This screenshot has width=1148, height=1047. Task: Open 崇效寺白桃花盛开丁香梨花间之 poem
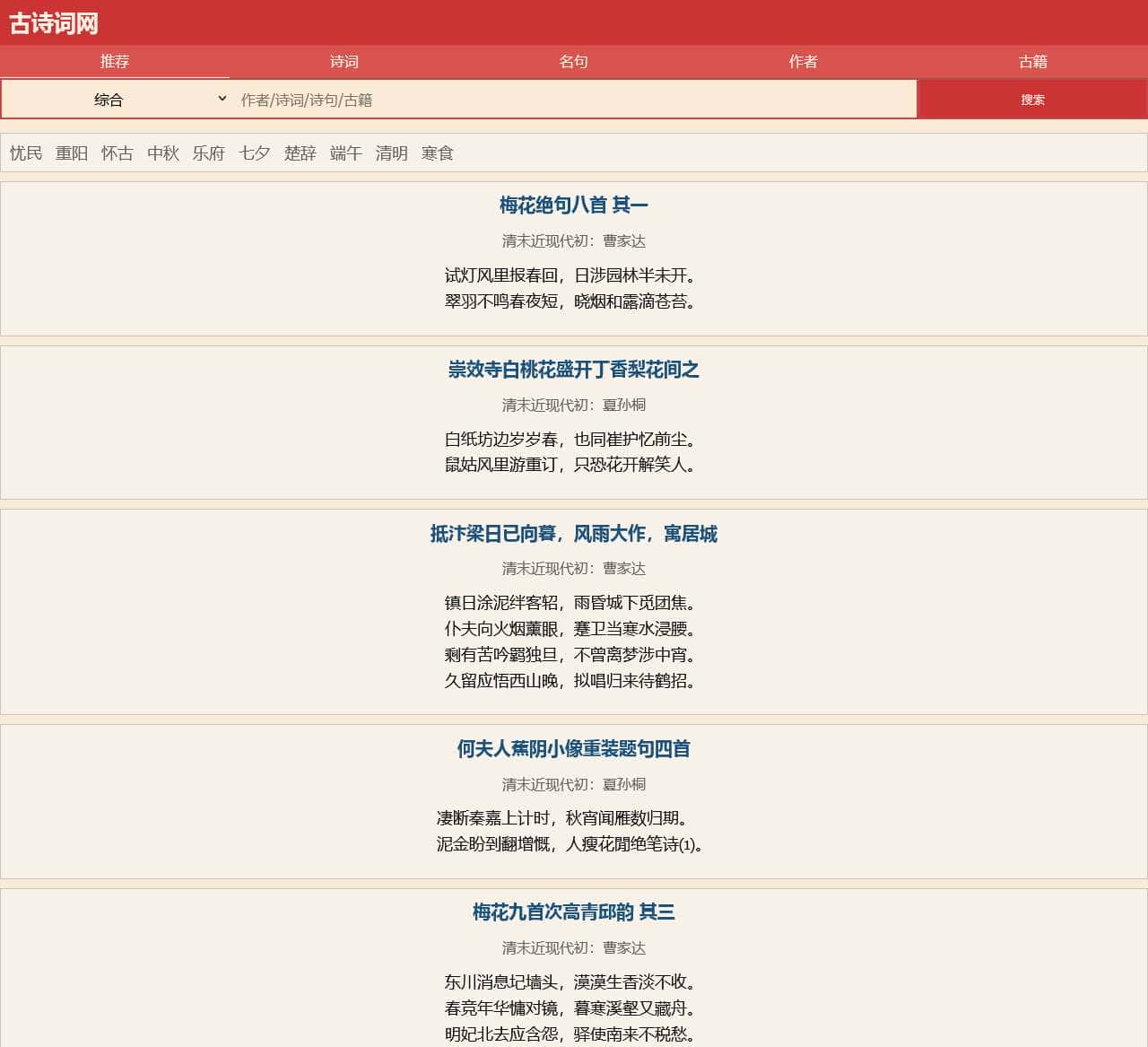click(x=573, y=370)
